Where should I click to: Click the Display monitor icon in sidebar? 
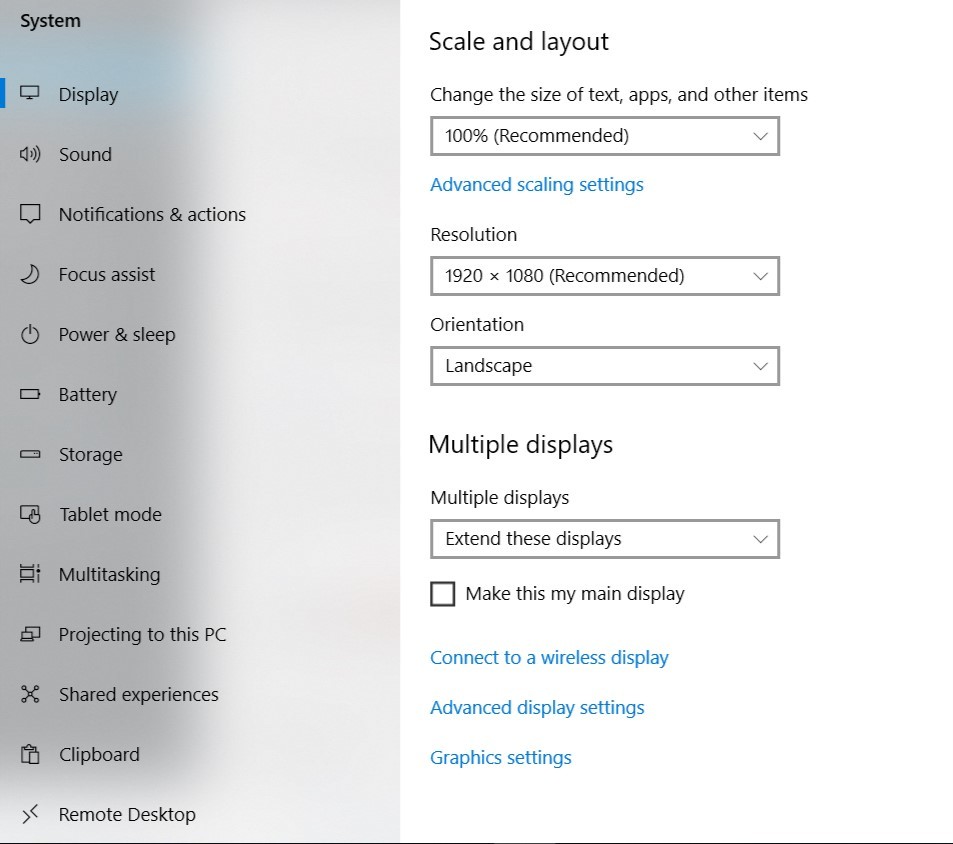click(30, 94)
